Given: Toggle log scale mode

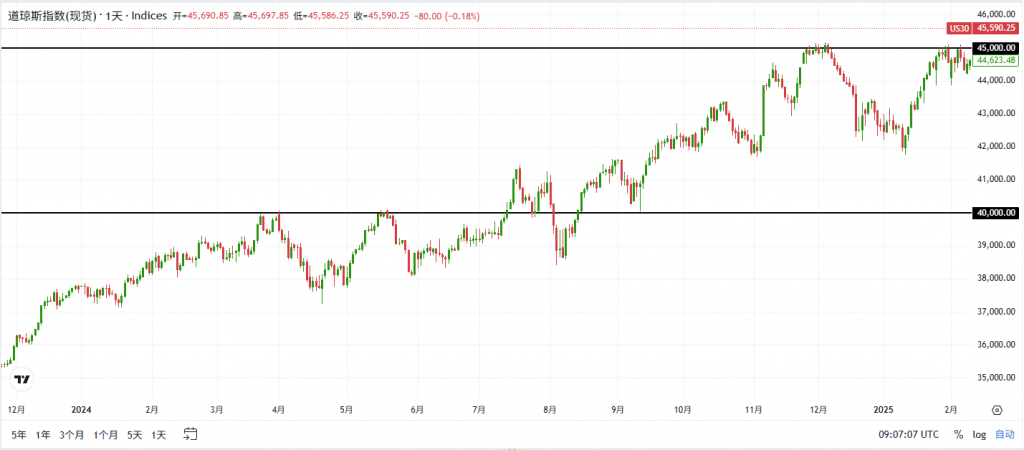Looking at the screenshot, I should tap(979, 434).
